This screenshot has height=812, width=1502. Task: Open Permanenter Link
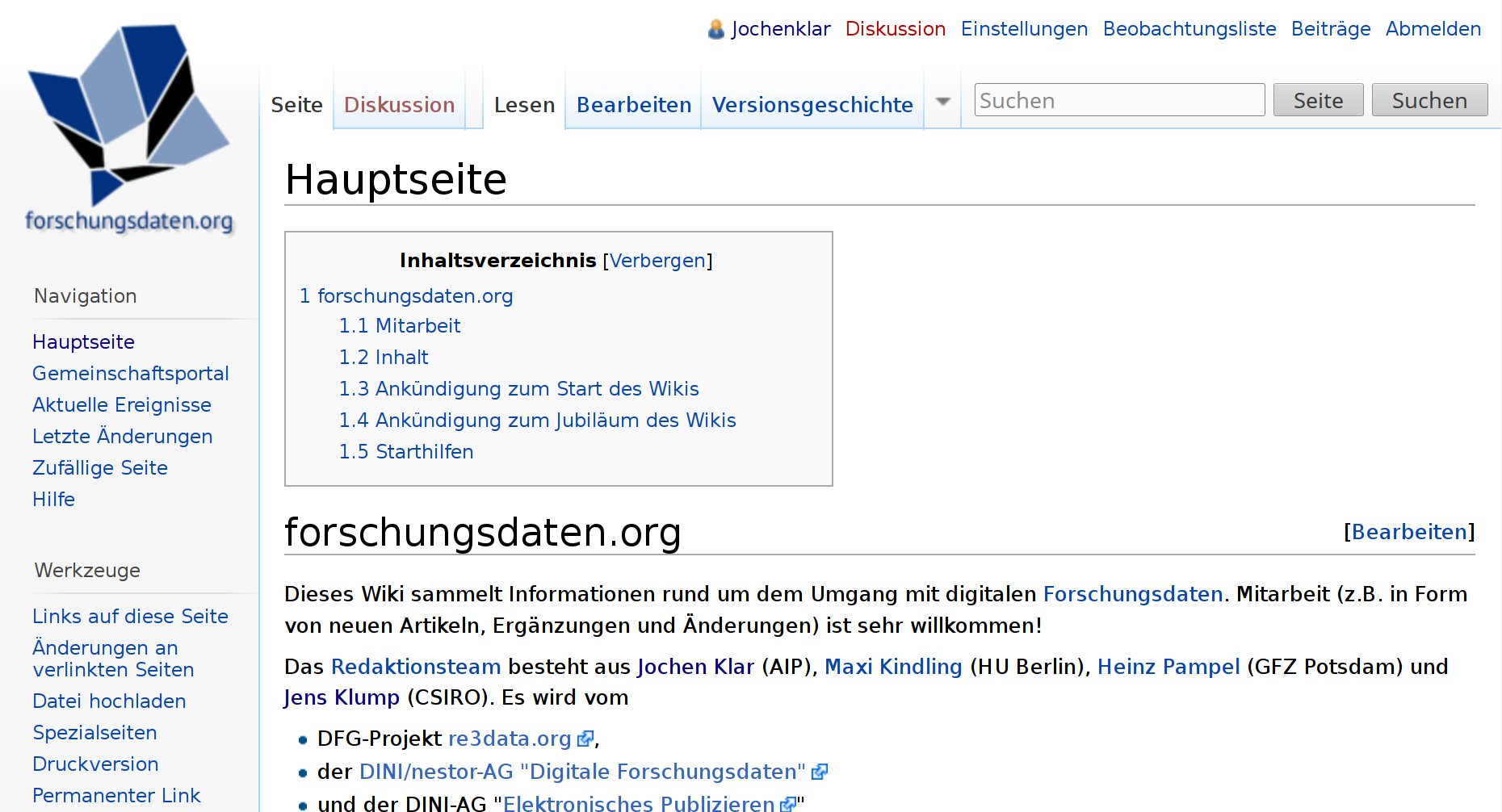point(116,796)
